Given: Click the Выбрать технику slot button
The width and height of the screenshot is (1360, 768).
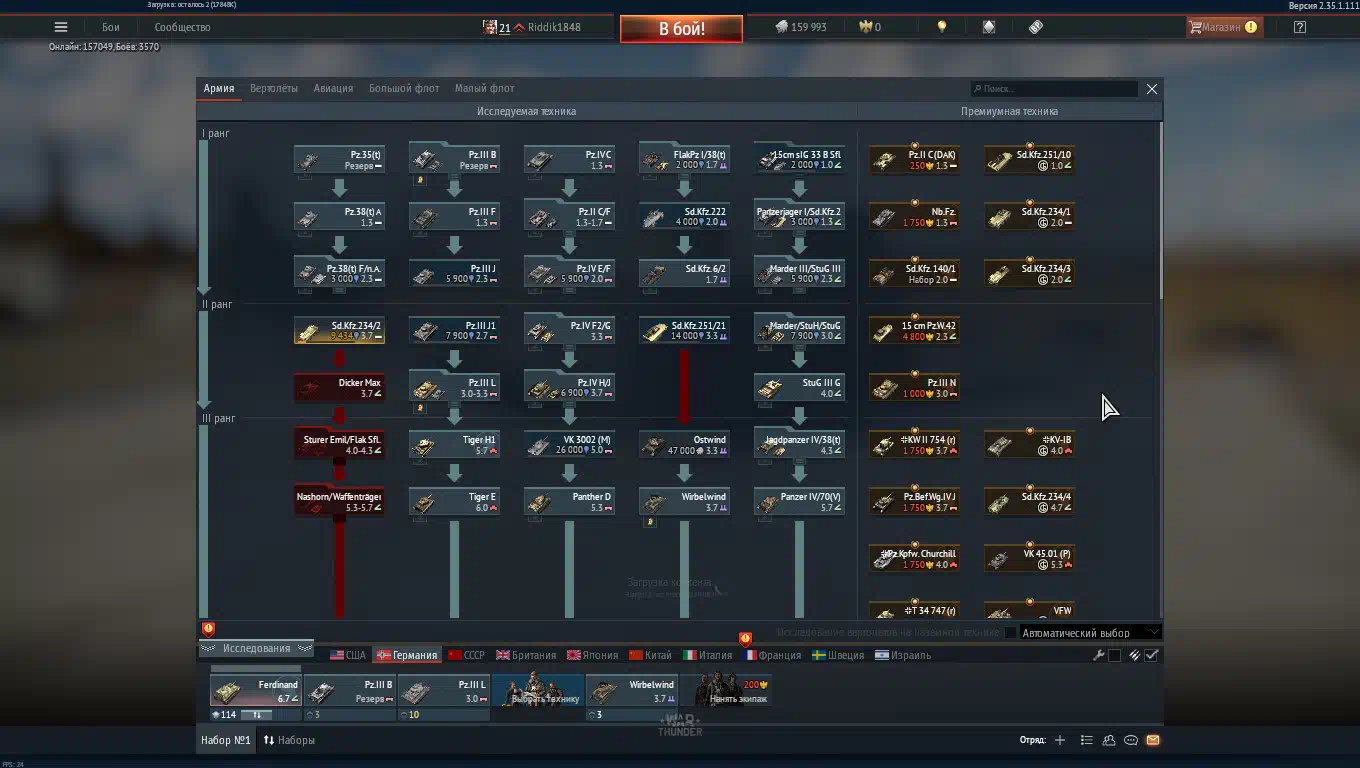Looking at the screenshot, I should pos(538,691).
